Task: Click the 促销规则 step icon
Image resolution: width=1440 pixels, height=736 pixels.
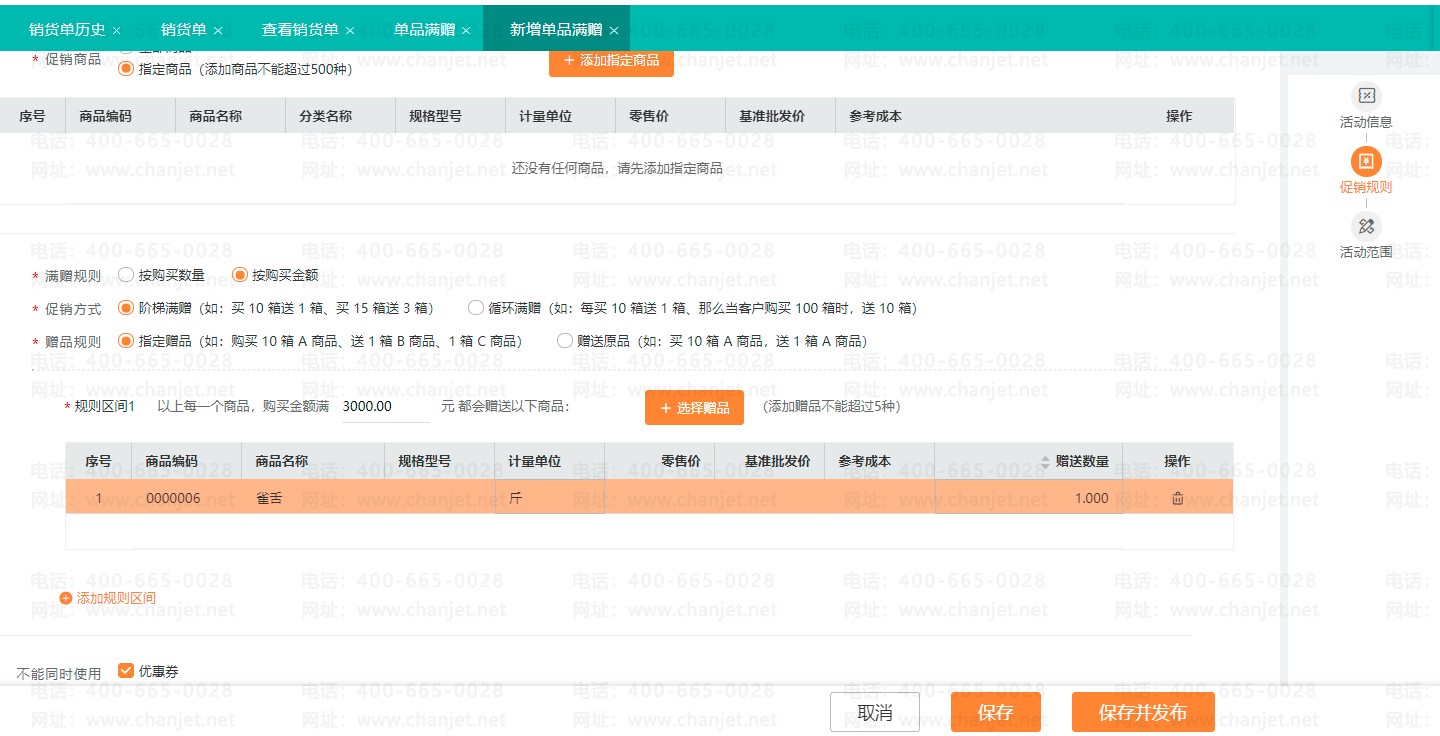Action: pos(1366,161)
